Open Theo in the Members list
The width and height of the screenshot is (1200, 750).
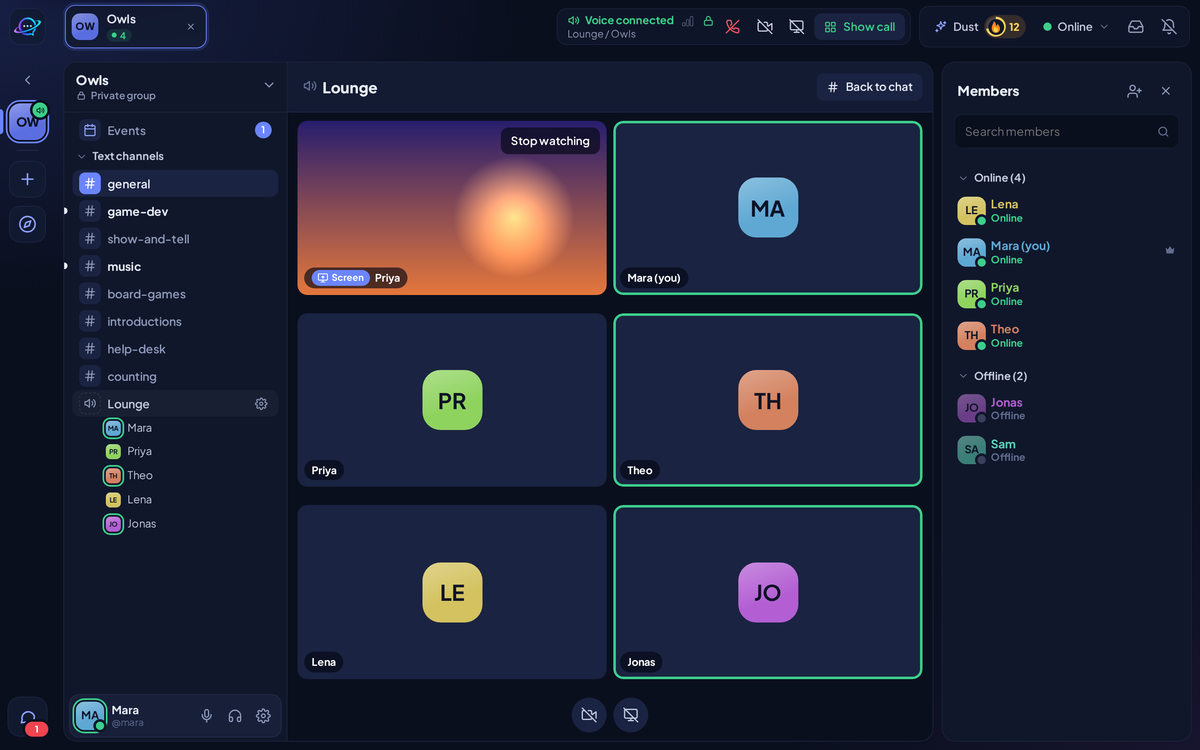(1066, 336)
